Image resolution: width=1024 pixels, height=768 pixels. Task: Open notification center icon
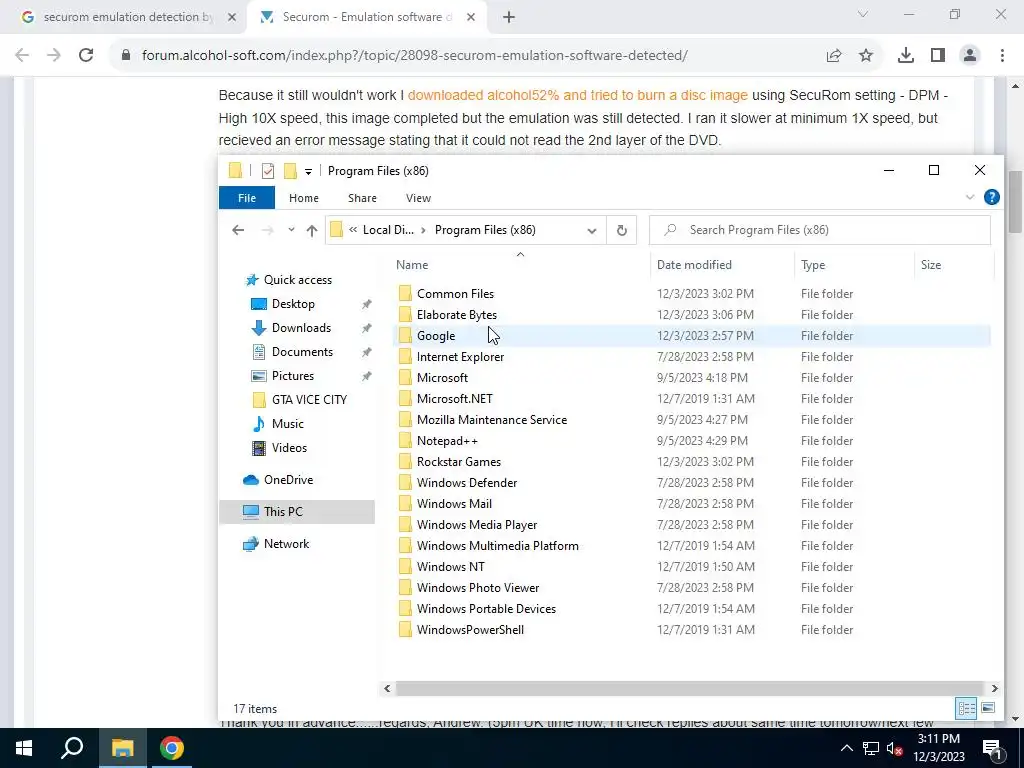pyautogui.click(x=992, y=748)
